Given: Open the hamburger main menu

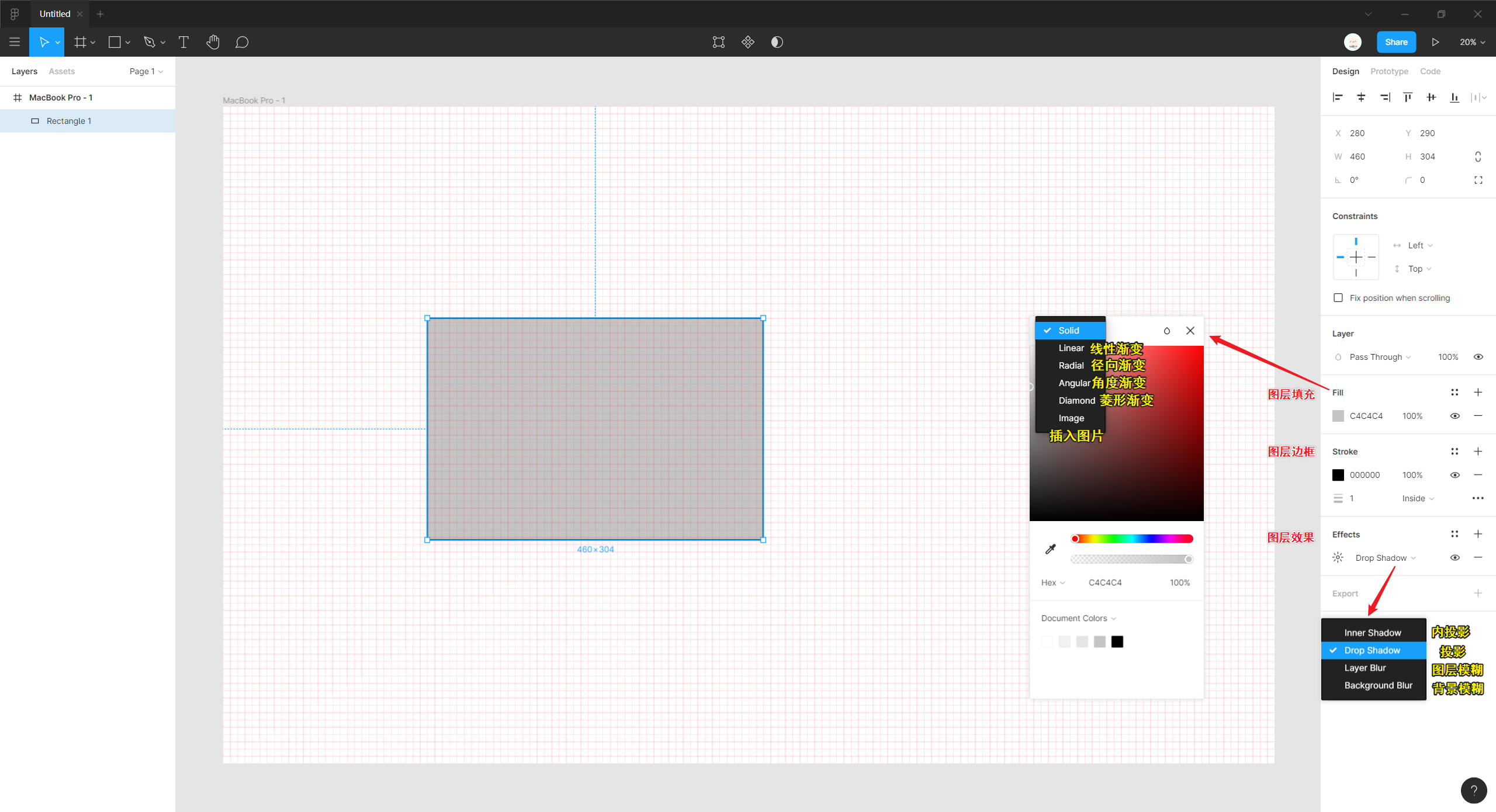Looking at the screenshot, I should click(x=15, y=42).
